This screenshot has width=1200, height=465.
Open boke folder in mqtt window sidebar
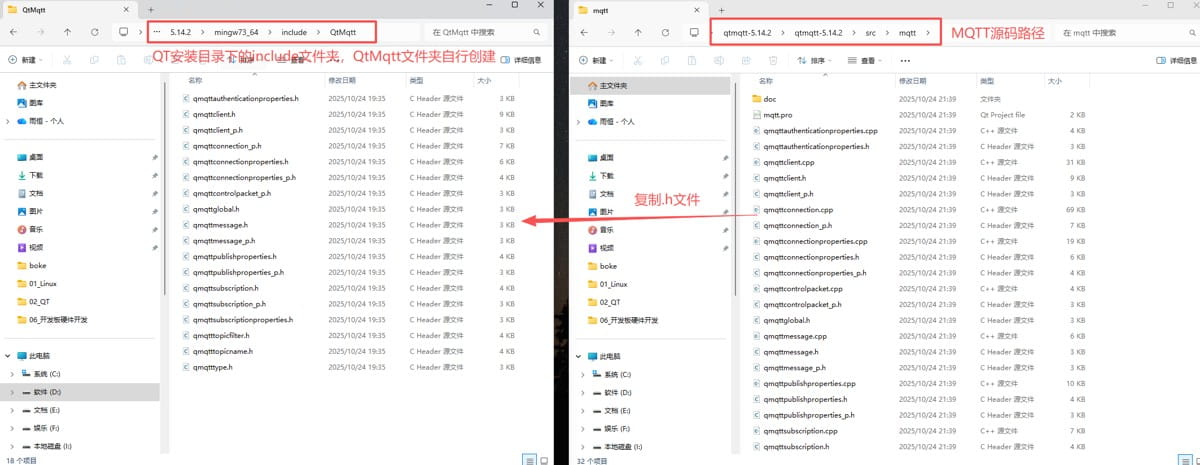click(602, 266)
